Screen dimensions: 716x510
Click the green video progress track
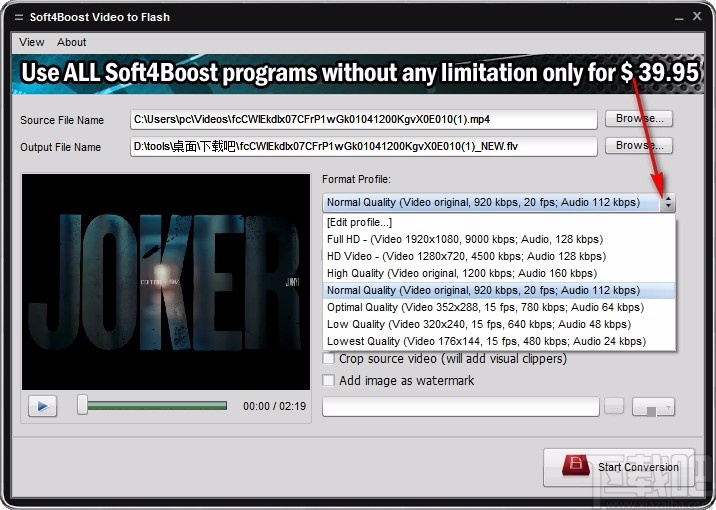(x=157, y=405)
